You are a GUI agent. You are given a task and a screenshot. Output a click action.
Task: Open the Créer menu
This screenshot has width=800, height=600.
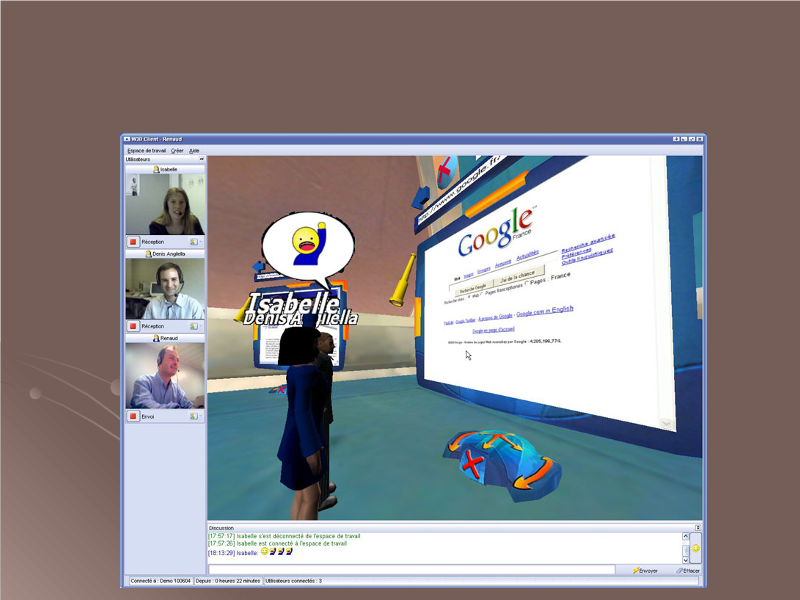[177, 150]
